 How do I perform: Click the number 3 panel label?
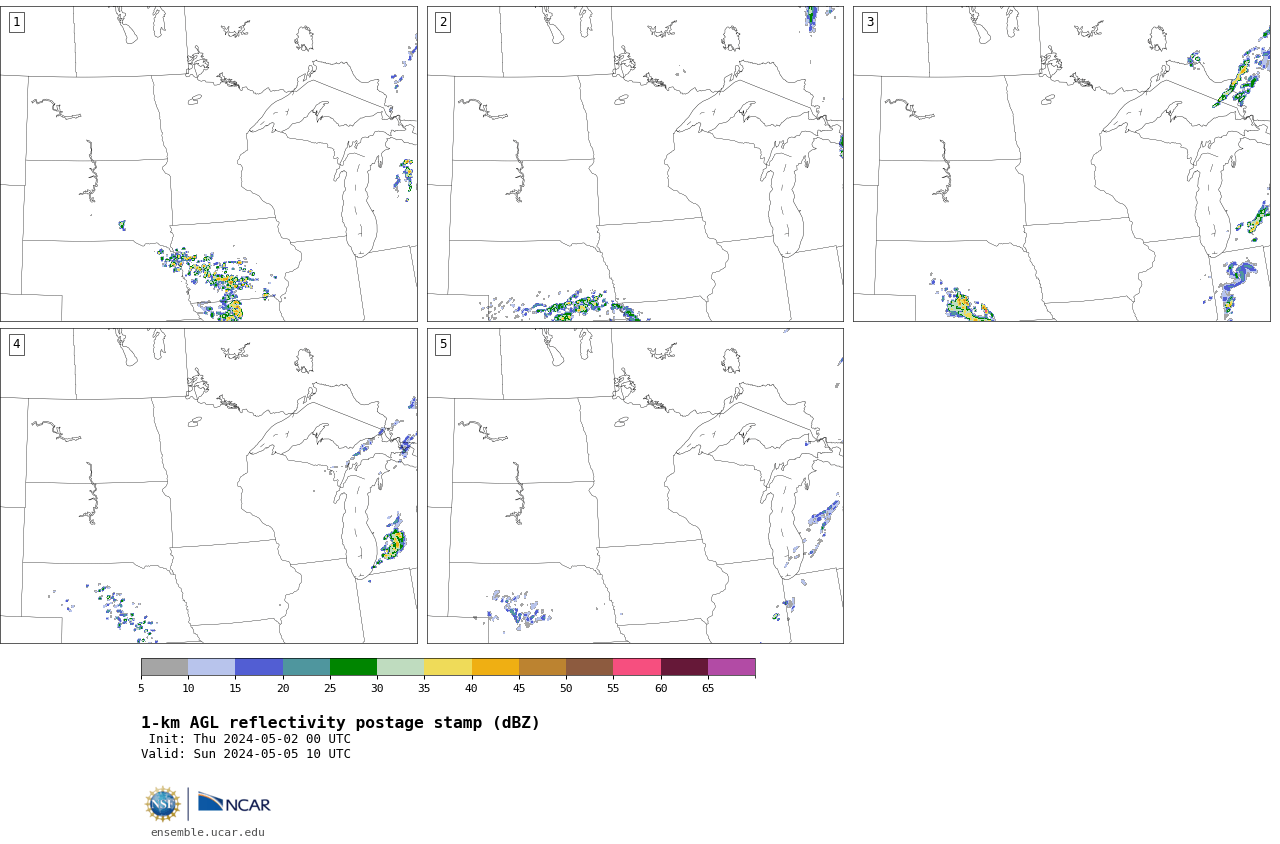point(869,22)
